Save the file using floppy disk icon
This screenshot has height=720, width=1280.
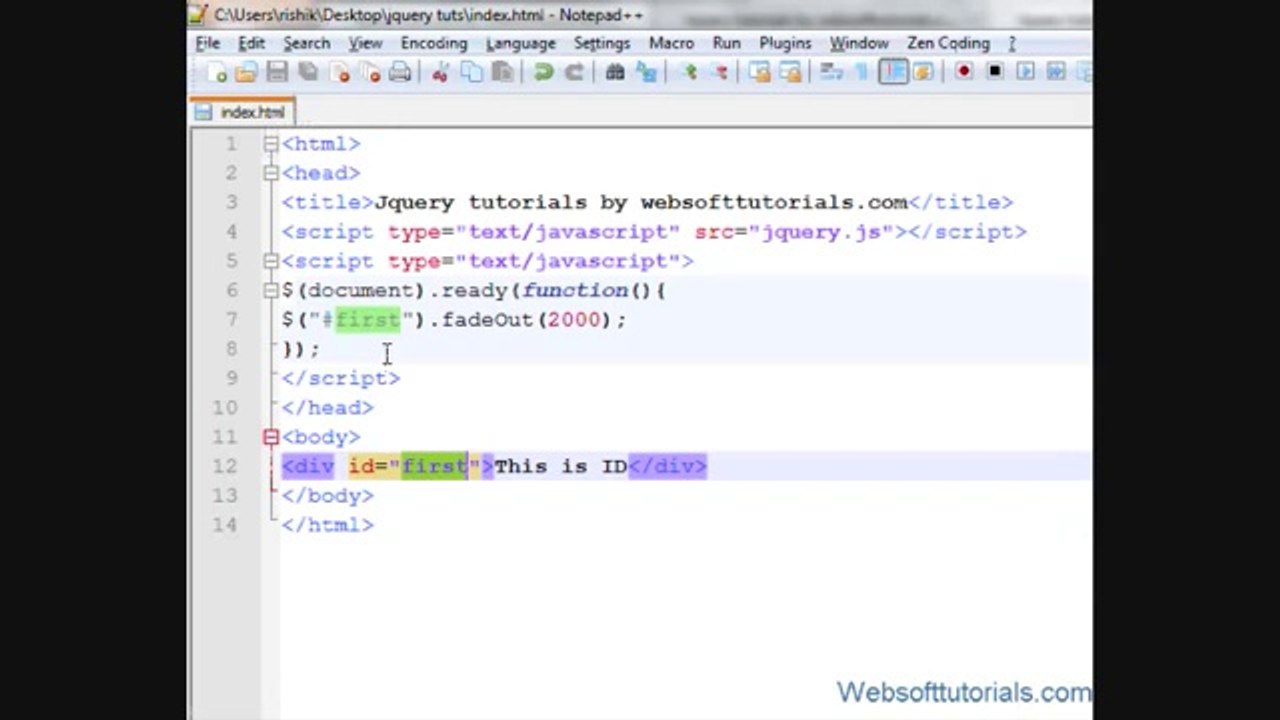pos(277,72)
